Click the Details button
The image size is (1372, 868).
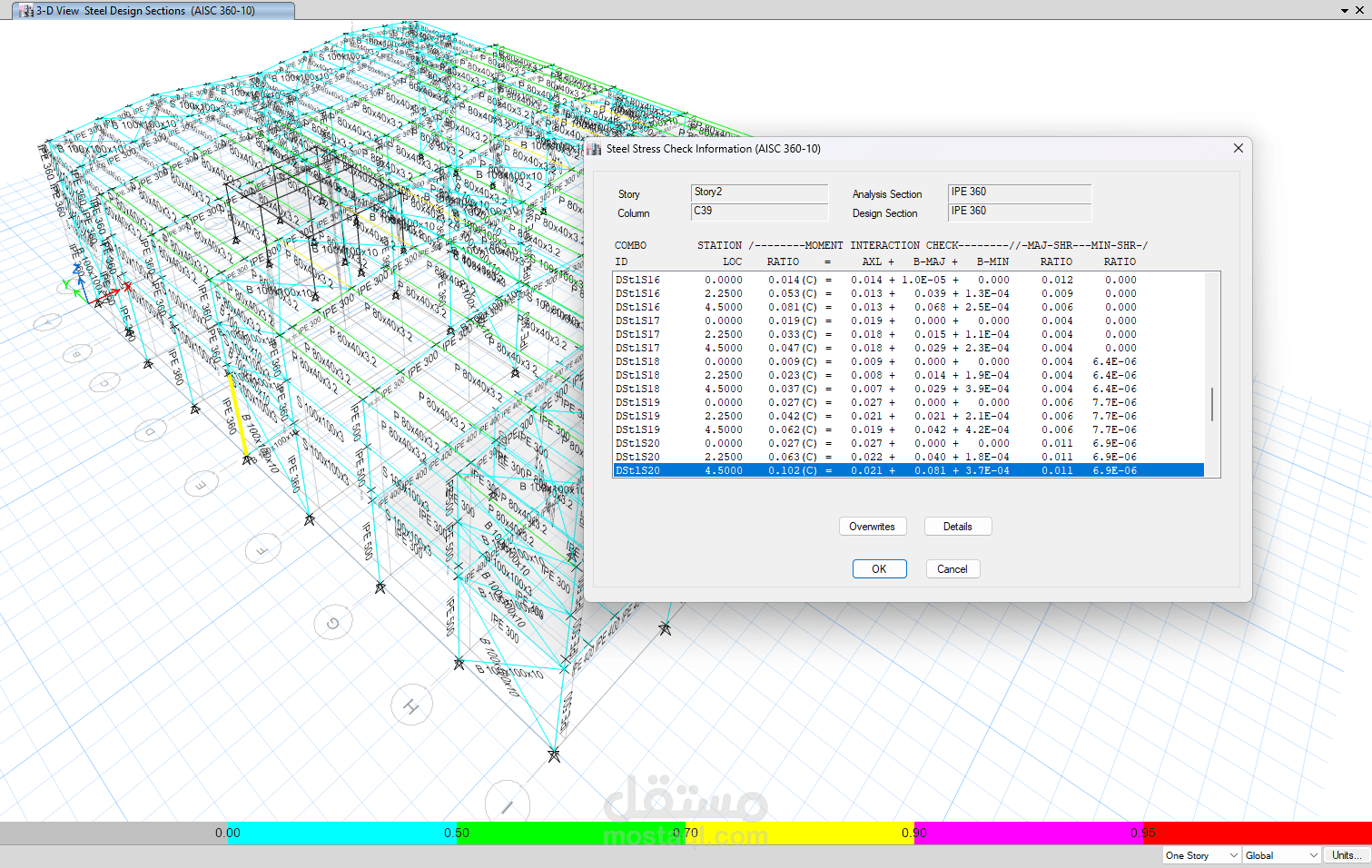pyautogui.click(x=958, y=527)
